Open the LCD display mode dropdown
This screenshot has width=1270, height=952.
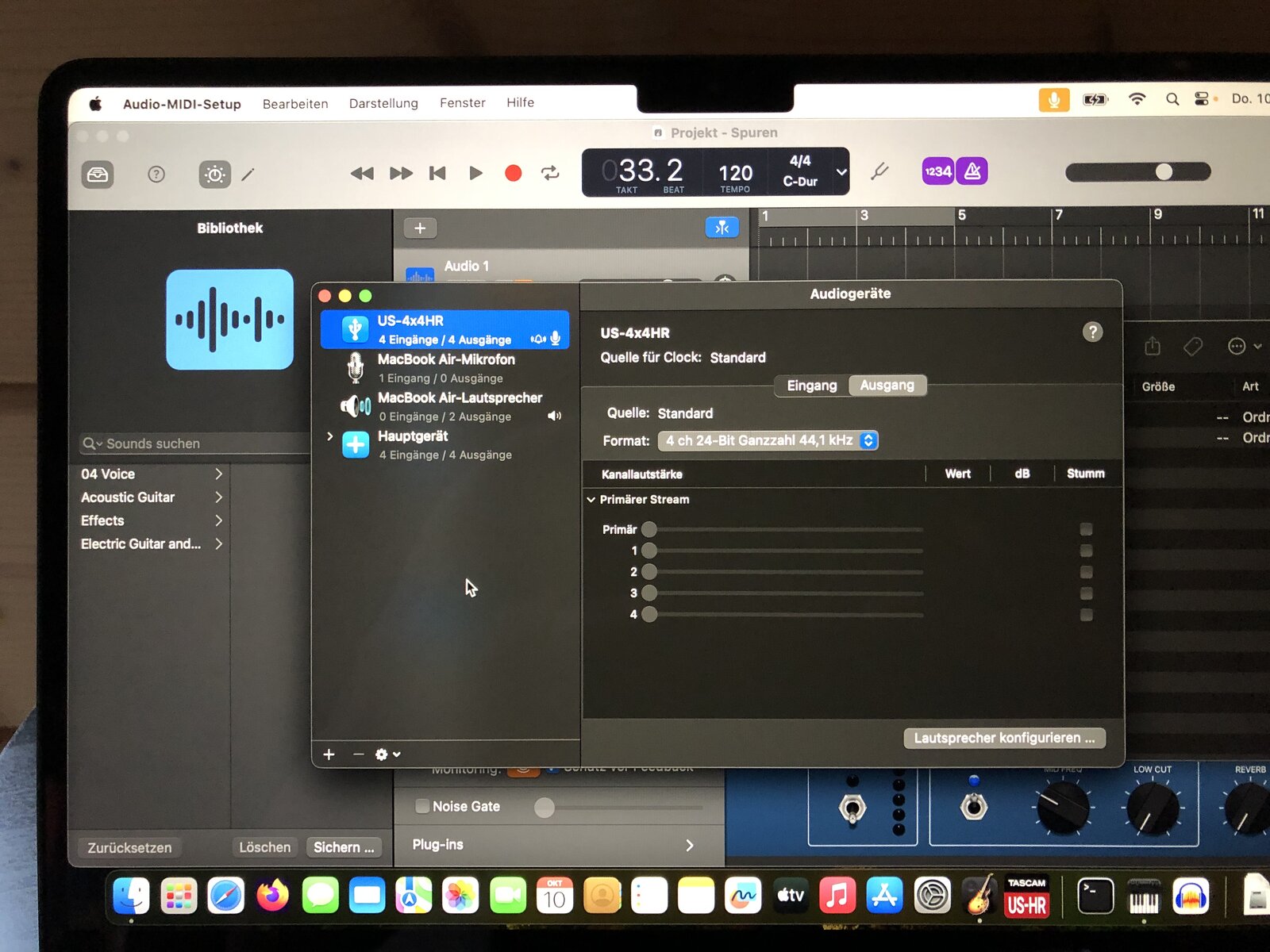[841, 171]
